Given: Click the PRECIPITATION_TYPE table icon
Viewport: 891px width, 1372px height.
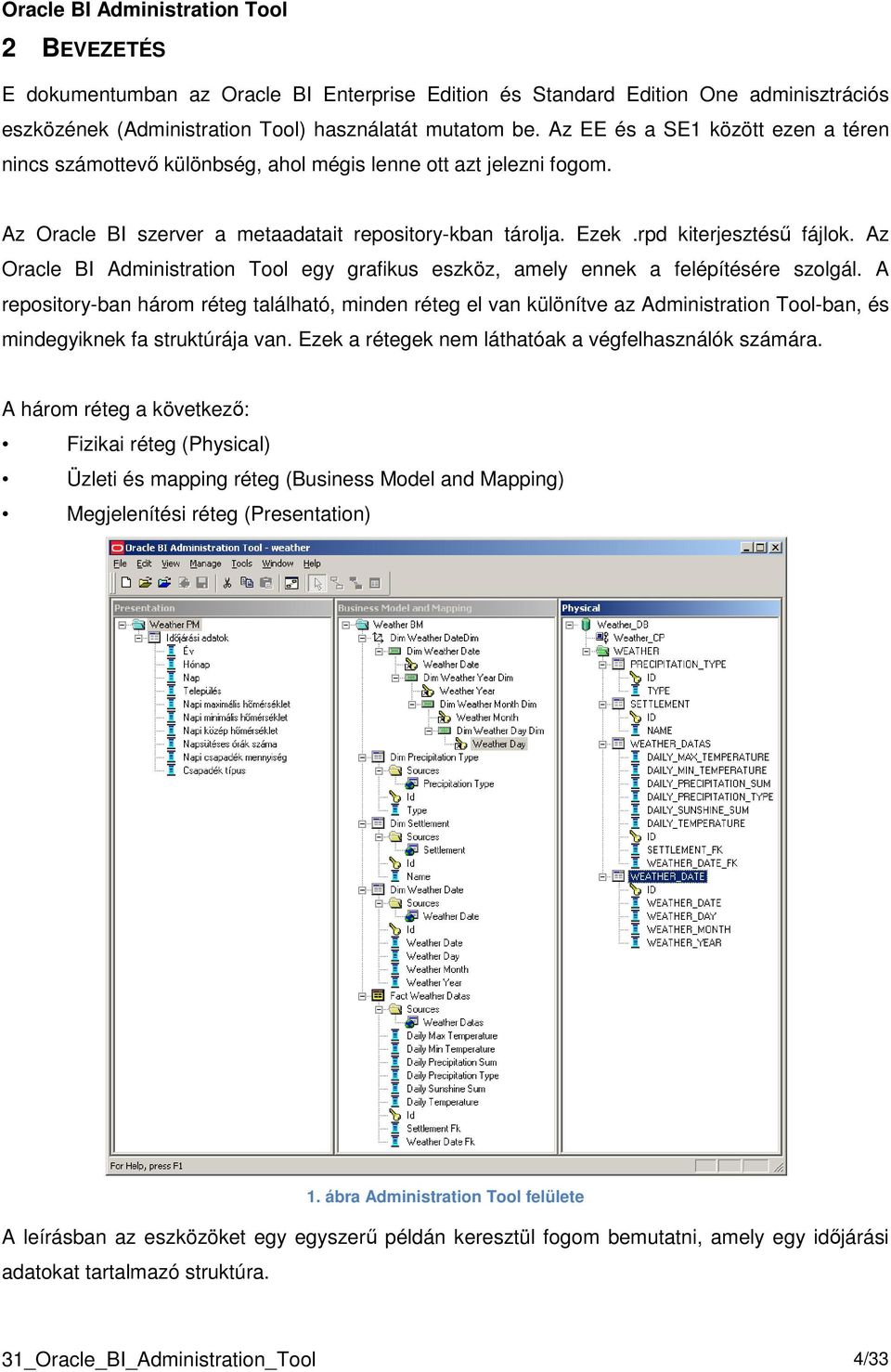Looking at the screenshot, I should tap(620, 664).
